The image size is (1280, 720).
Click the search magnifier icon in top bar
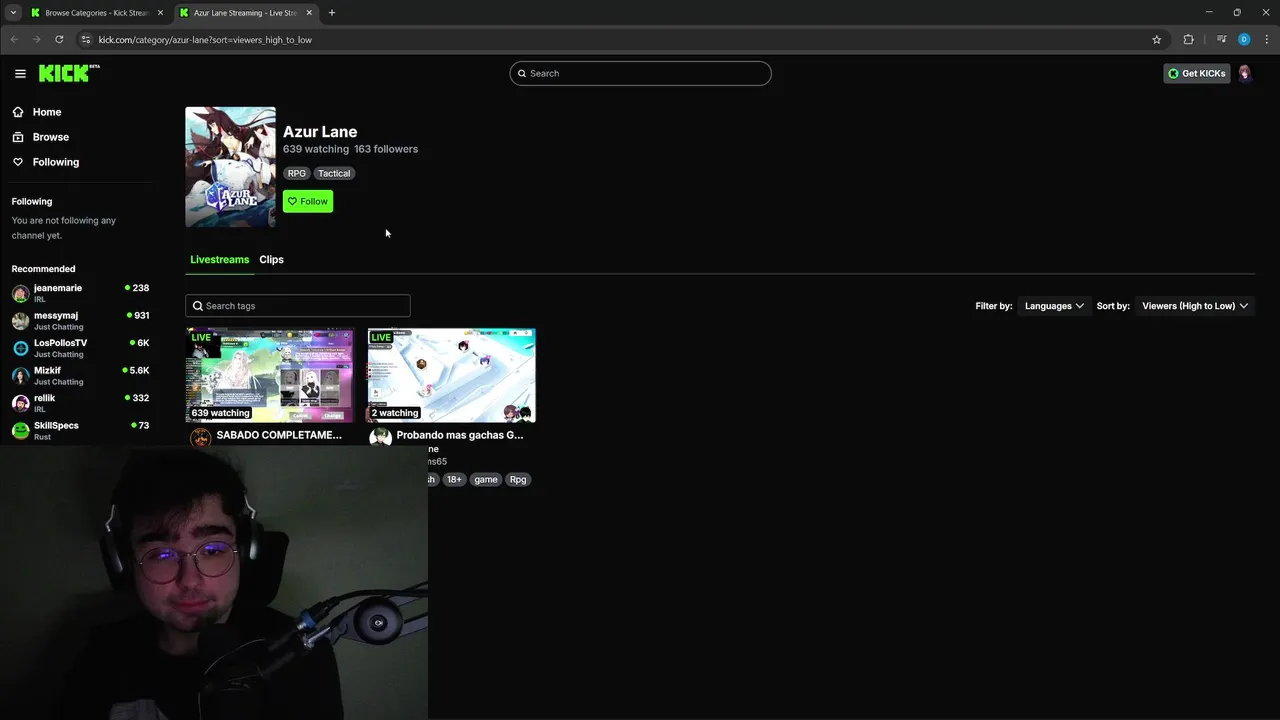[x=522, y=73]
